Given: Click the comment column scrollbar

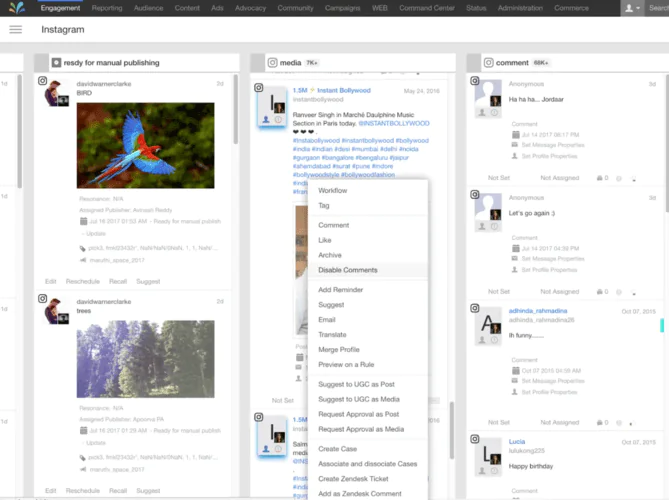Looking at the screenshot, I should (x=667, y=143).
